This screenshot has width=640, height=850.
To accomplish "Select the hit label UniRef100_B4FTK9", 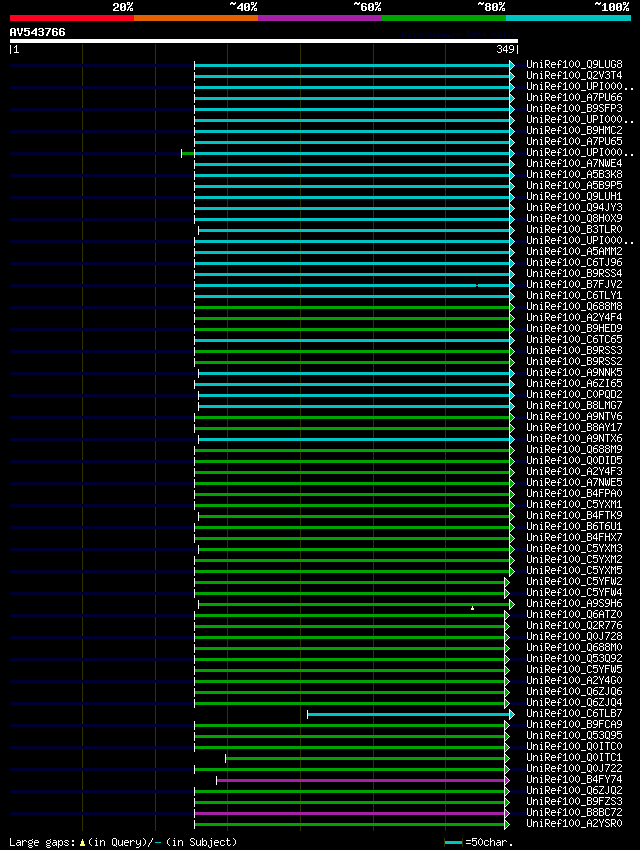I will coord(574,516).
